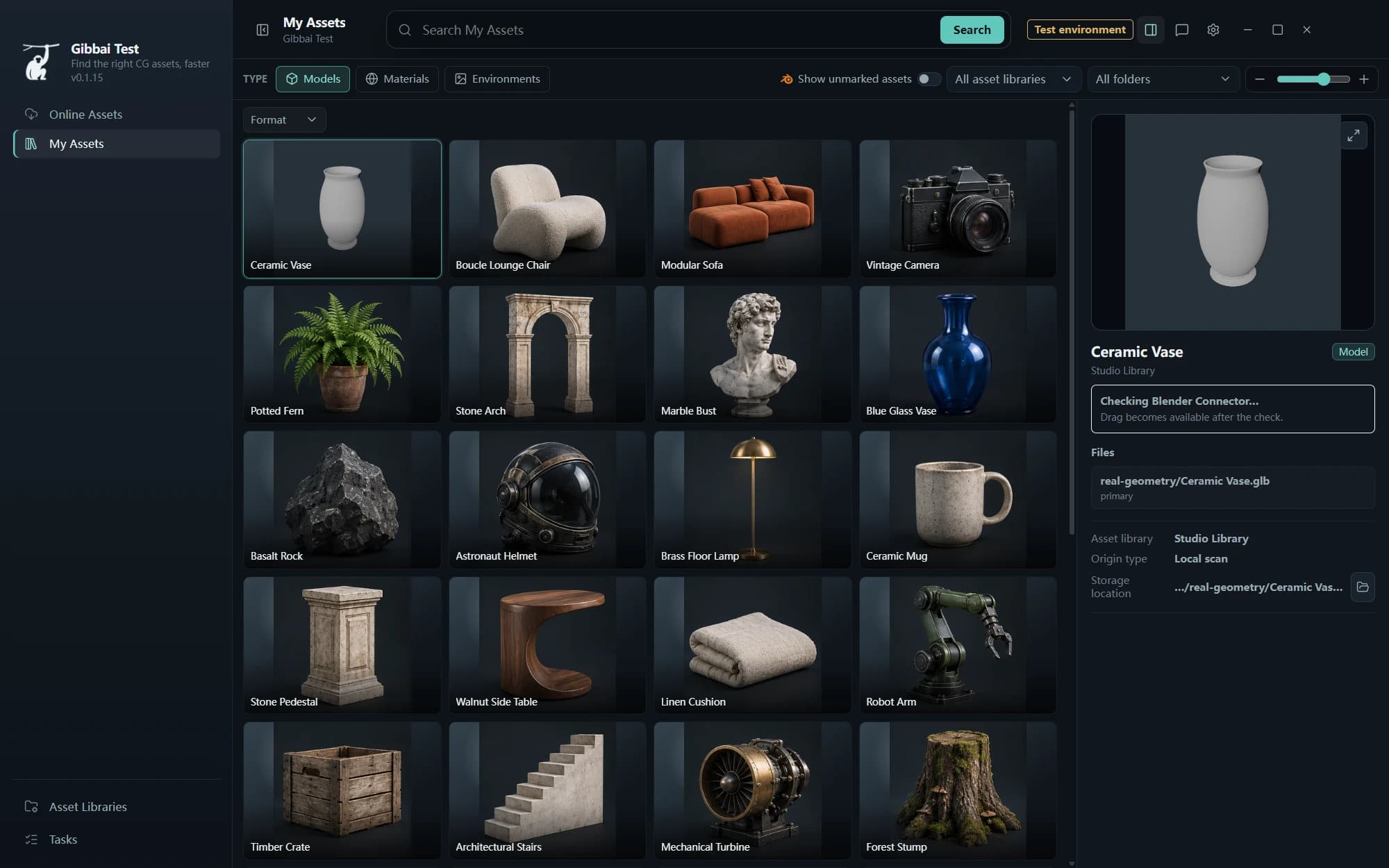Open the settings gear icon
This screenshot has width=1389, height=868.
pos(1213,30)
